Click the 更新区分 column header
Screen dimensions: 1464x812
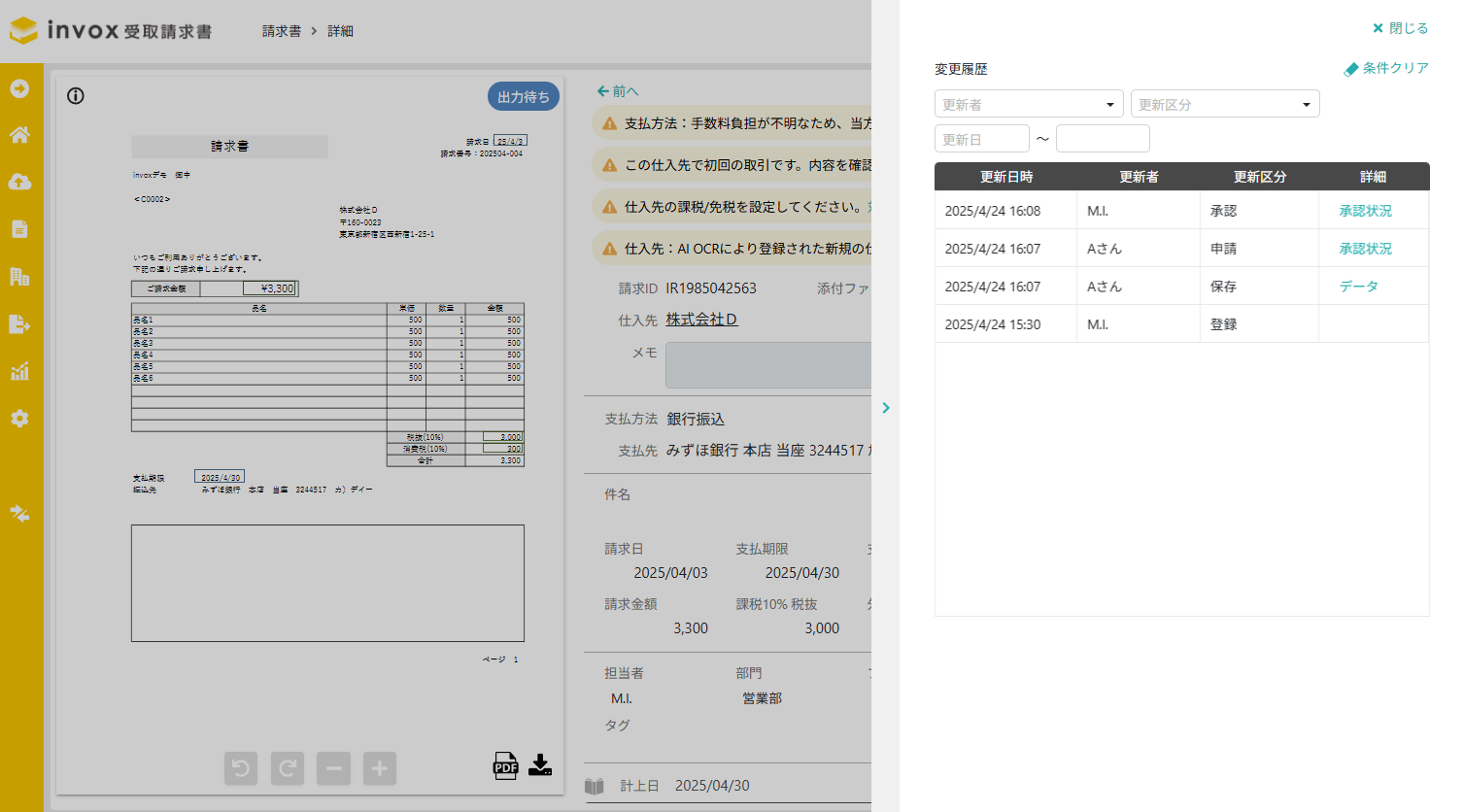click(x=1260, y=177)
